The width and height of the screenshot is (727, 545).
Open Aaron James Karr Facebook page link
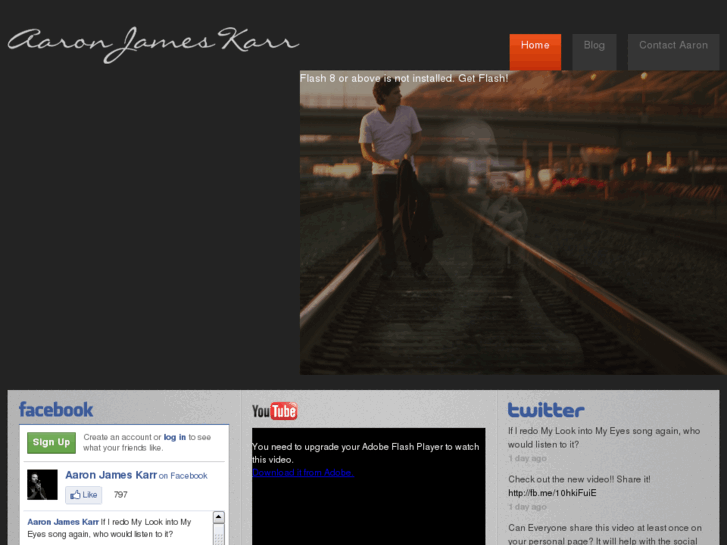click(111, 475)
